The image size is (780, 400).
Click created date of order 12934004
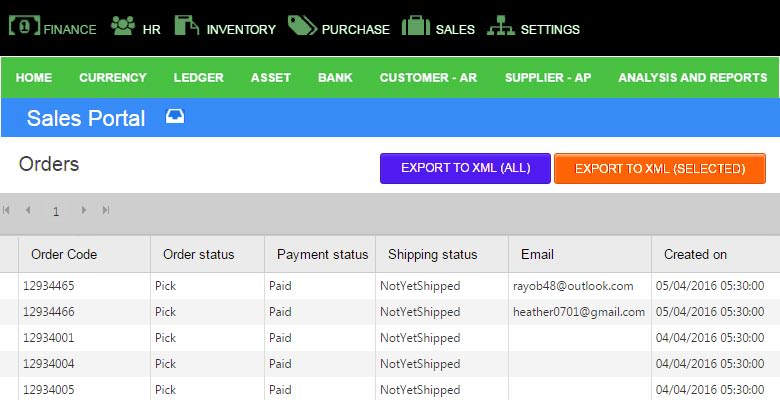[x=710, y=364]
